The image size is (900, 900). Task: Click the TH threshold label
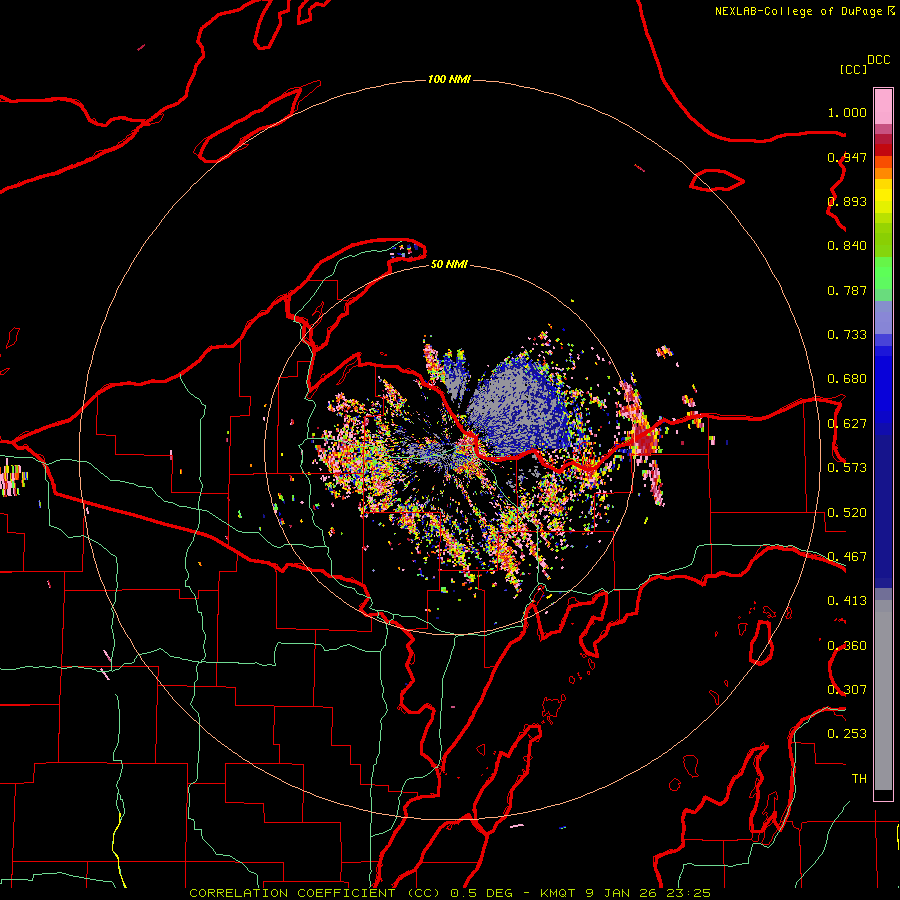pos(859,779)
